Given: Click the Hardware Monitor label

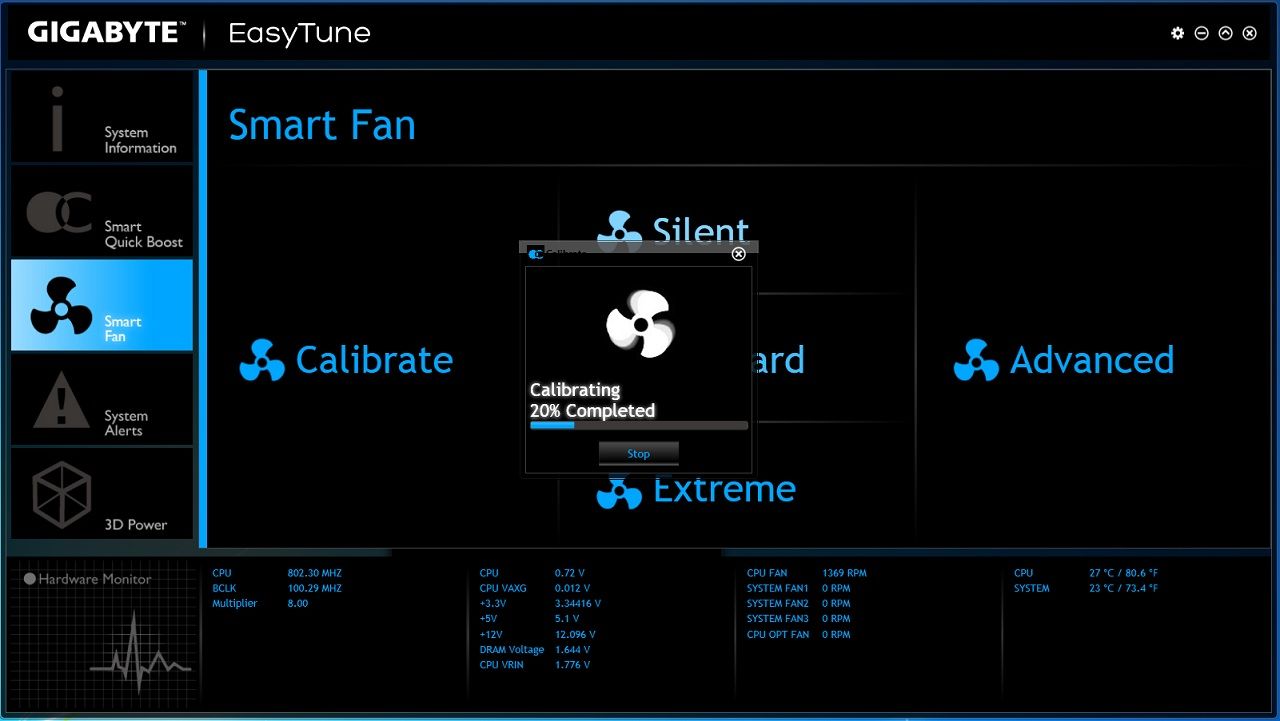Looking at the screenshot, I should point(95,578).
